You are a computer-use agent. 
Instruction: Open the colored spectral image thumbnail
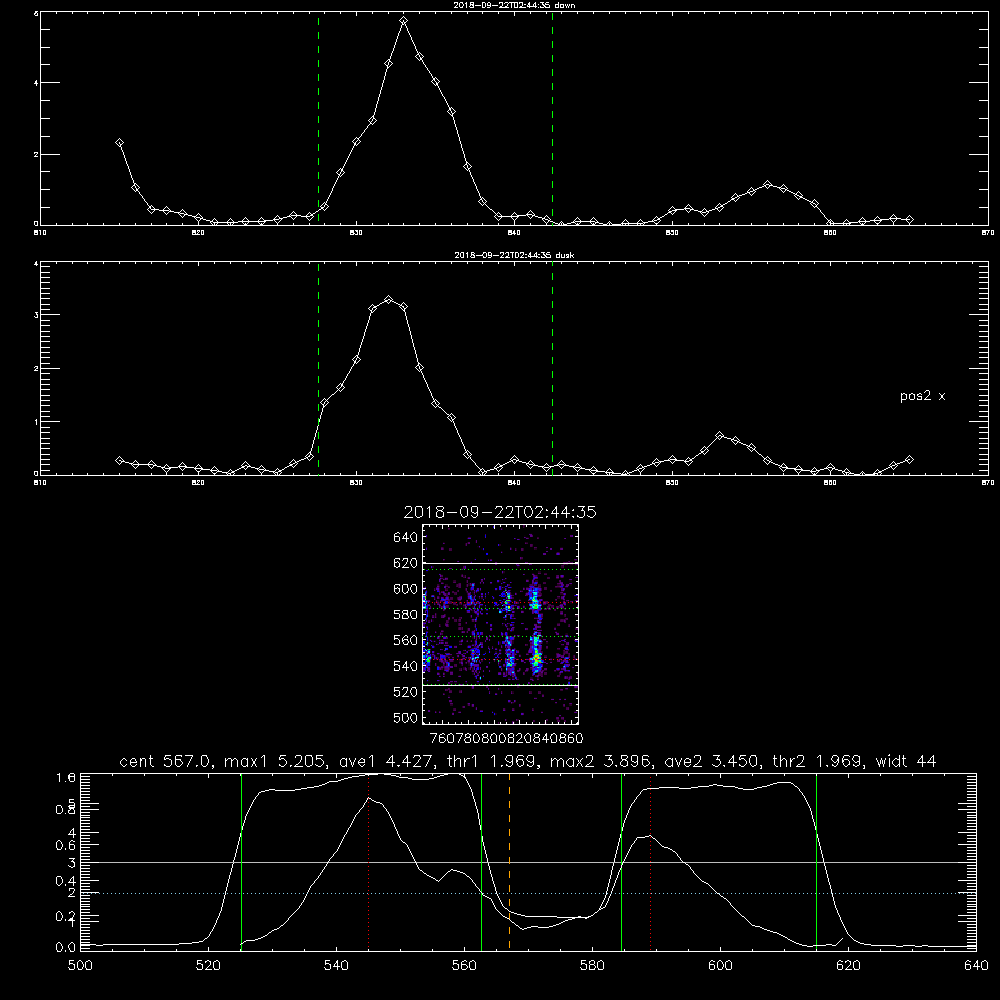point(501,624)
